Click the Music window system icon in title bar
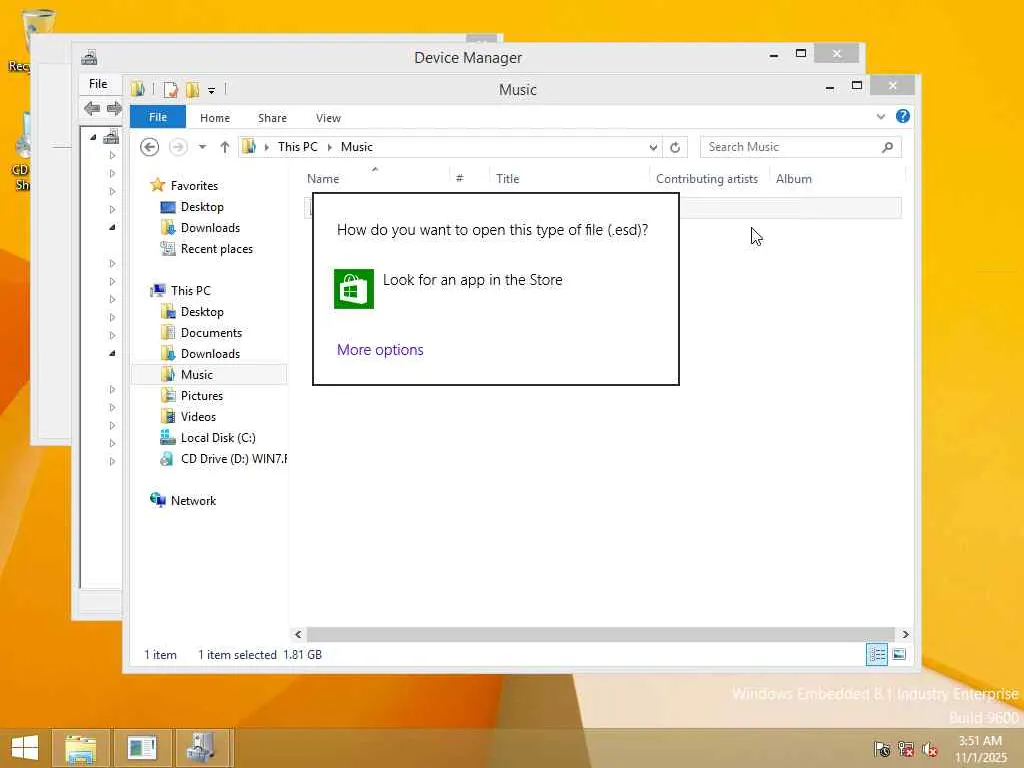Viewport: 1024px width, 768px height. 138,89
